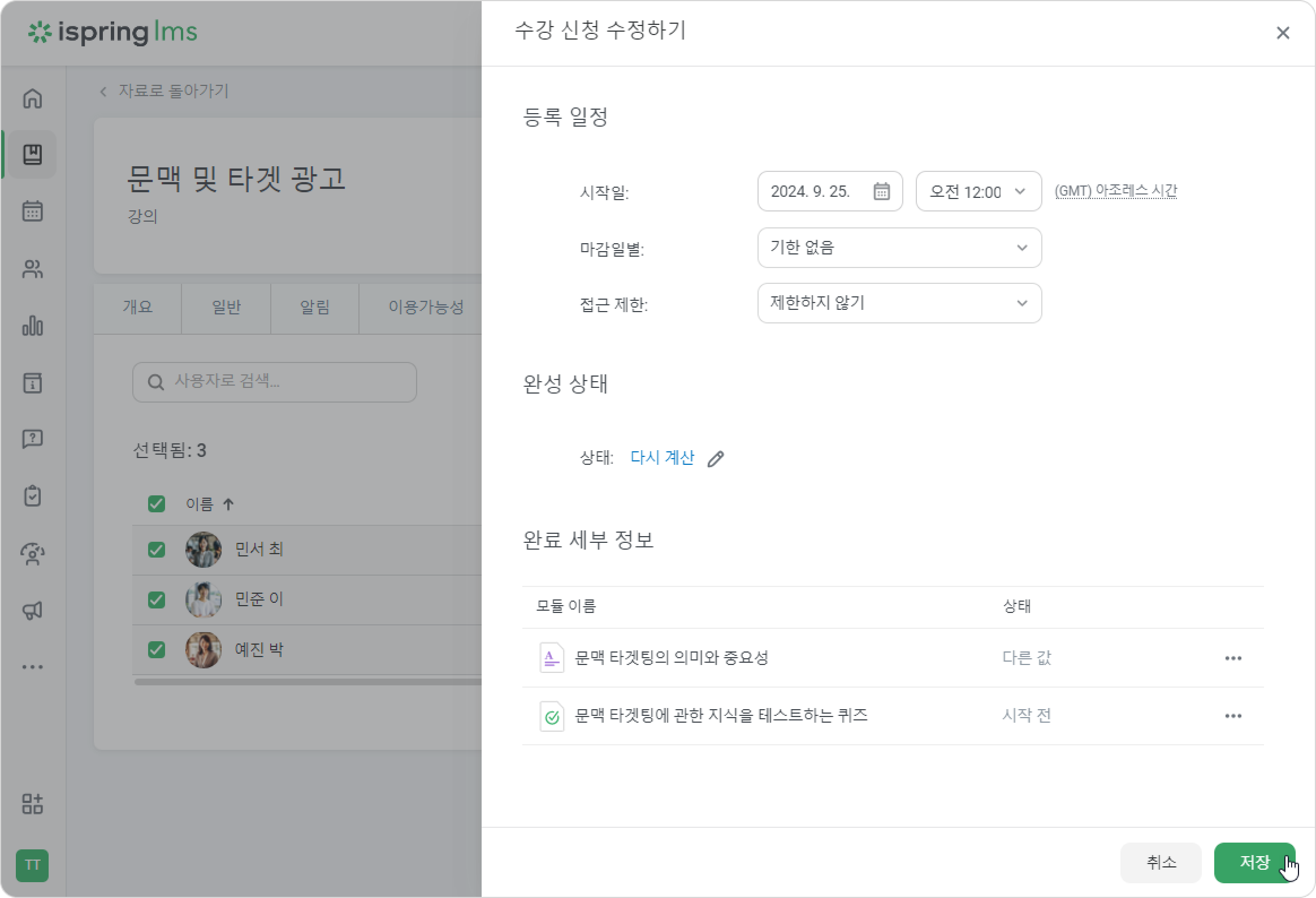Open the Users icon in the sidebar
The image size is (1316, 898).
point(32,269)
